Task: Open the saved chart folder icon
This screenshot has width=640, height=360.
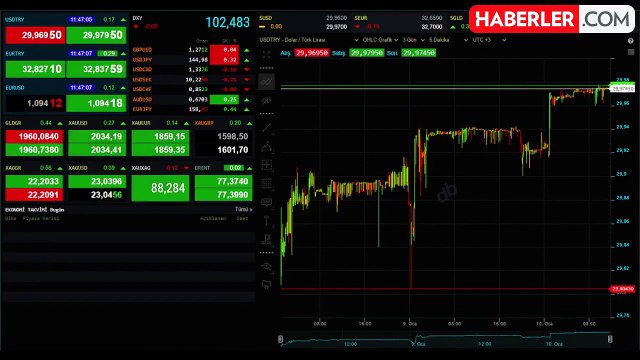Action: coord(266,284)
